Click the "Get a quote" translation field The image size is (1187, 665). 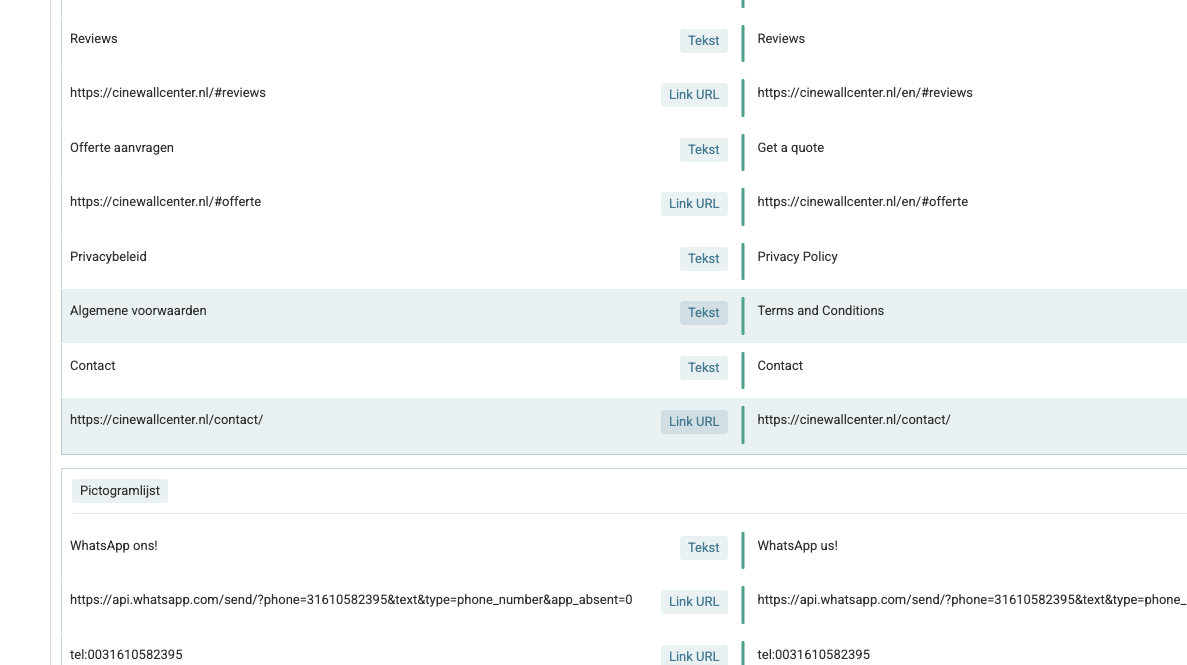coord(790,148)
